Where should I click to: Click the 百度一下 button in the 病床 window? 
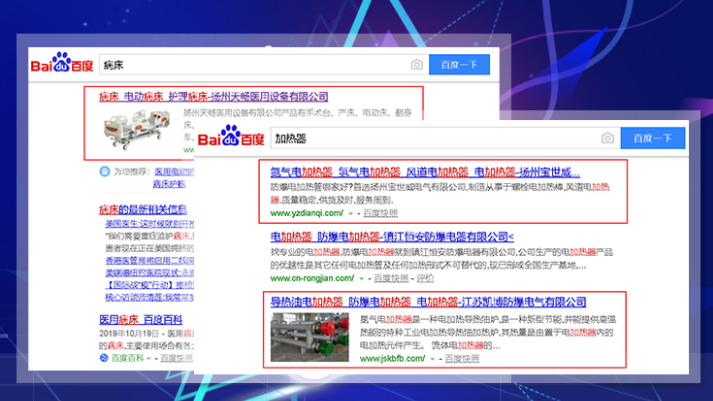pos(459,65)
